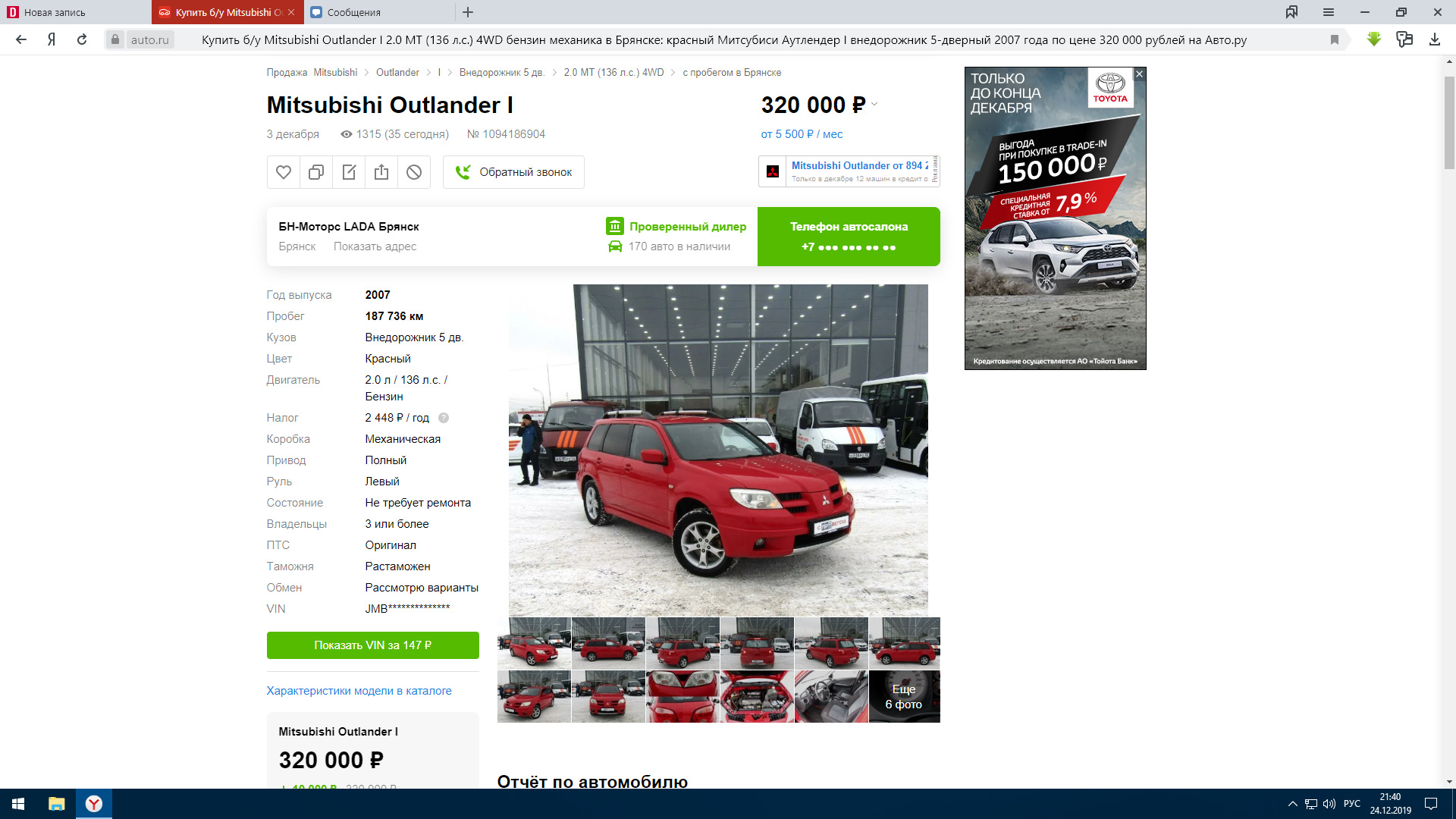Click the Toyota RAV4 trade-in advertisement

pyautogui.click(x=1055, y=218)
